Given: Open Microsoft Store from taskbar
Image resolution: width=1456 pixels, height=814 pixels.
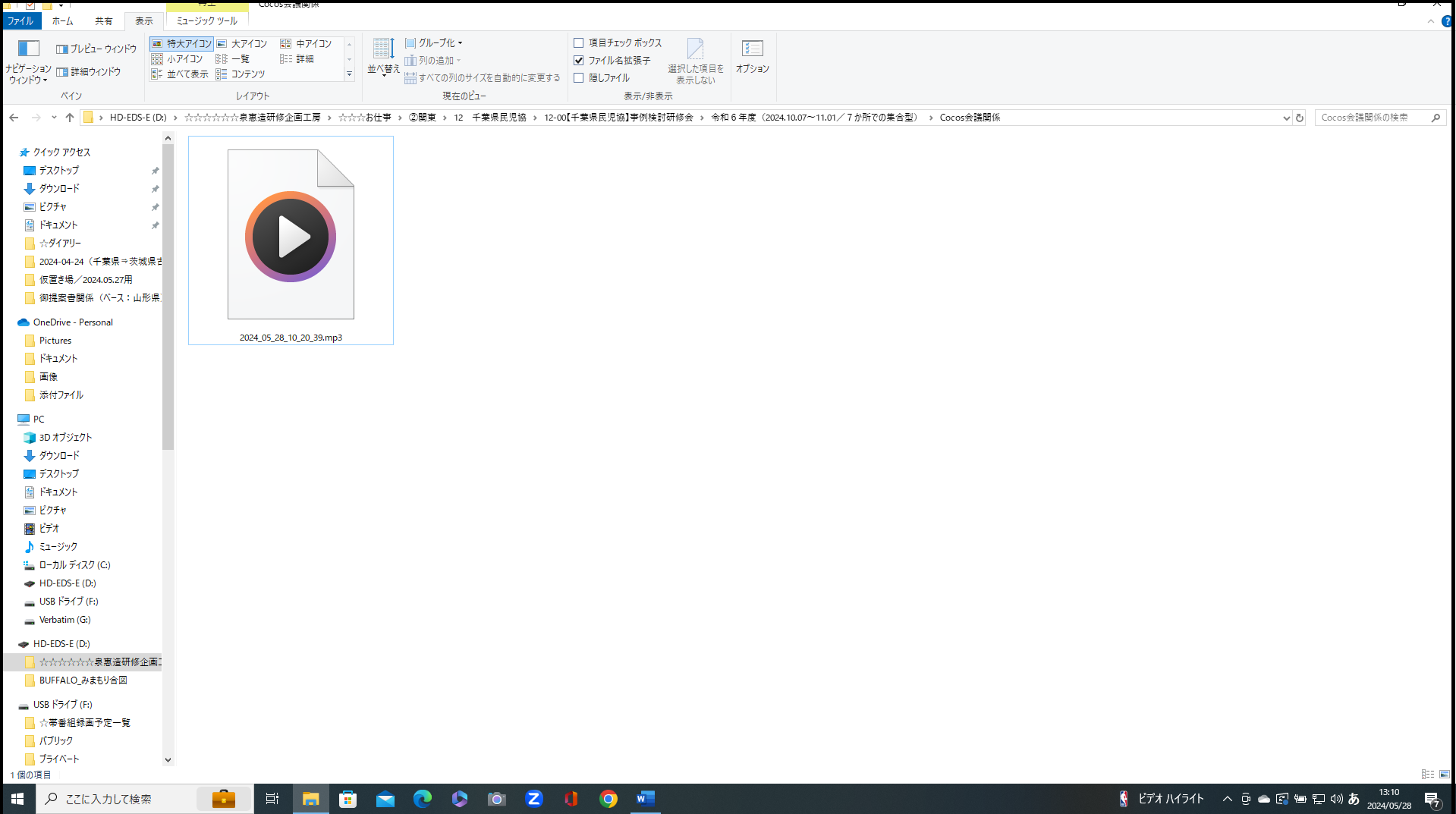Looking at the screenshot, I should click(348, 799).
